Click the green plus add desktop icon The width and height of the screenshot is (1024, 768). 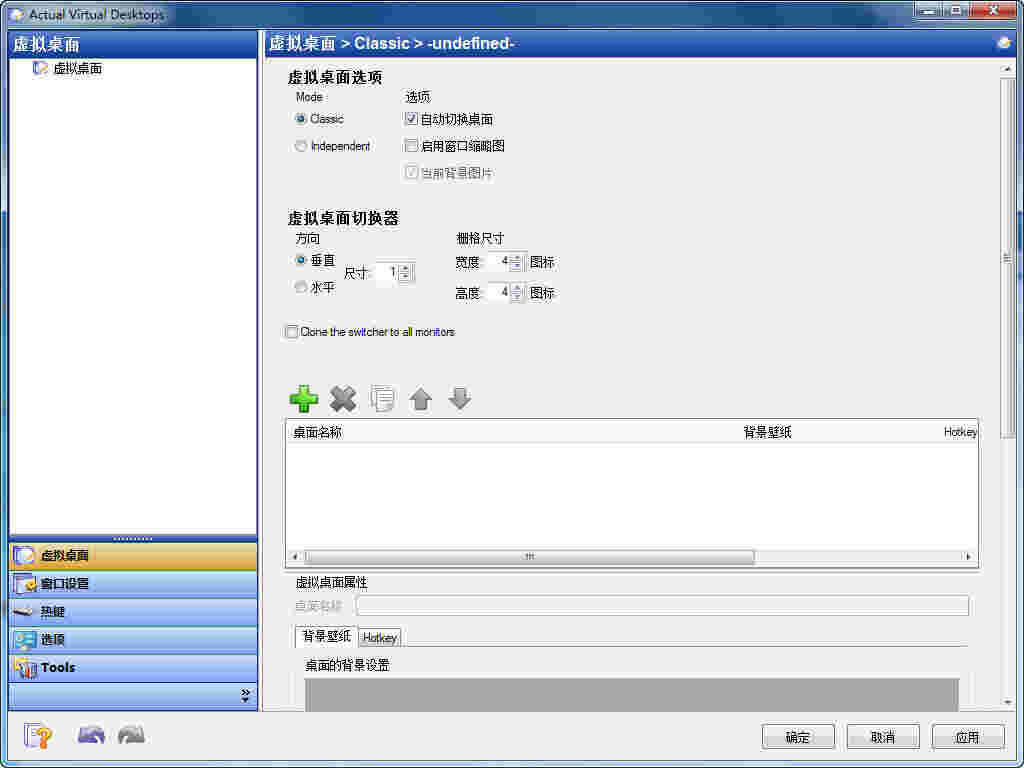304,398
